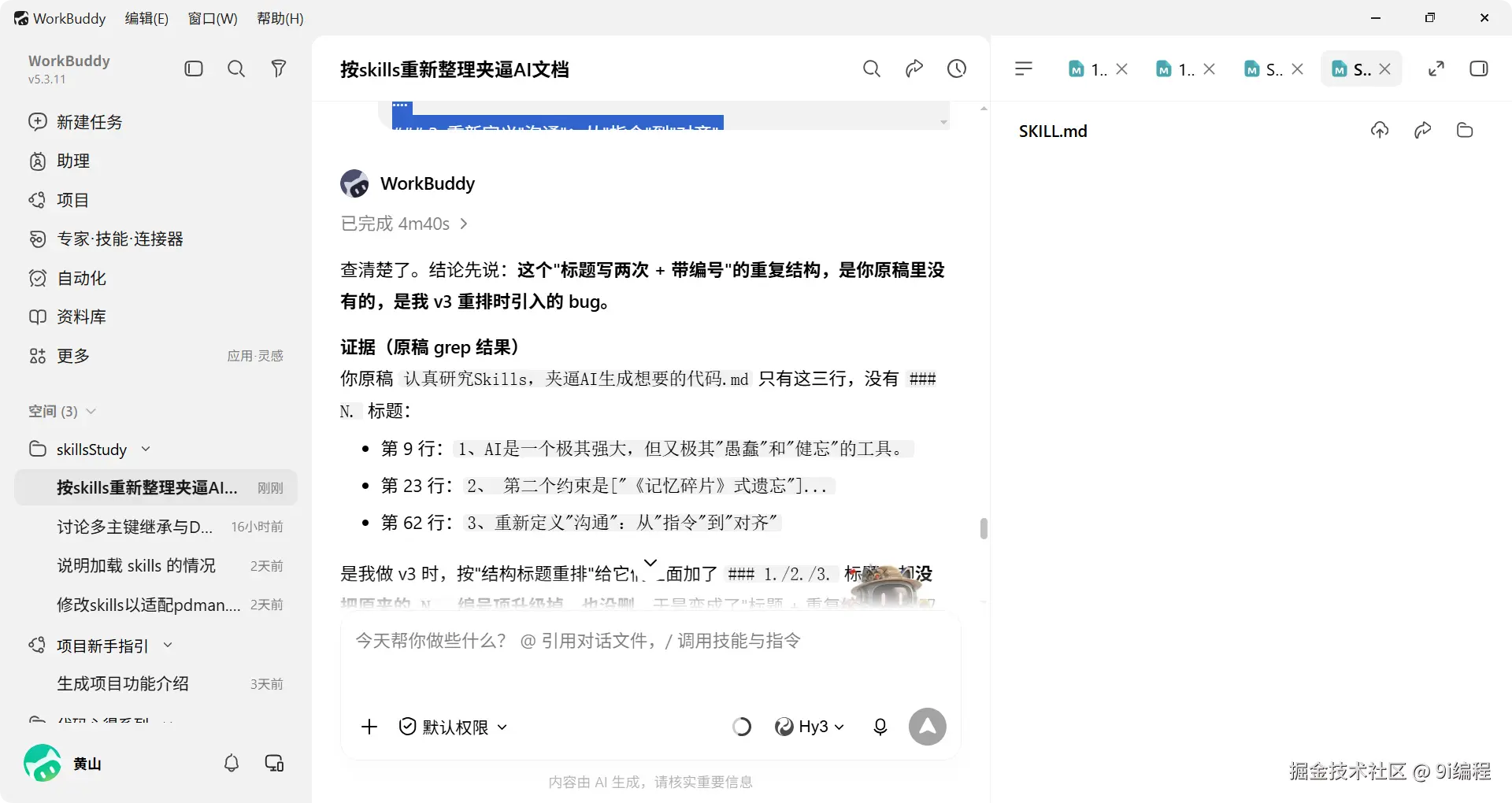
Task: Open 讨论多主键继承与D... conversation
Action: (x=156, y=527)
